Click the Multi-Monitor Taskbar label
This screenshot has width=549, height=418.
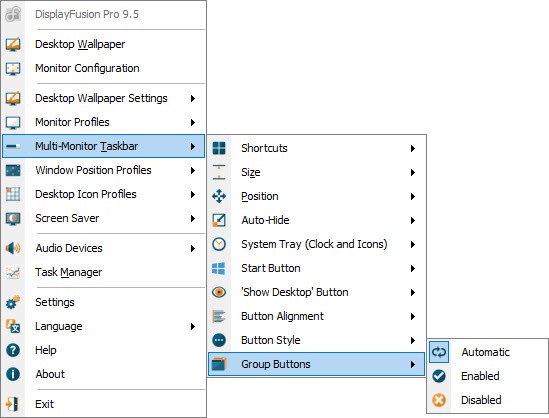(86, 146)
